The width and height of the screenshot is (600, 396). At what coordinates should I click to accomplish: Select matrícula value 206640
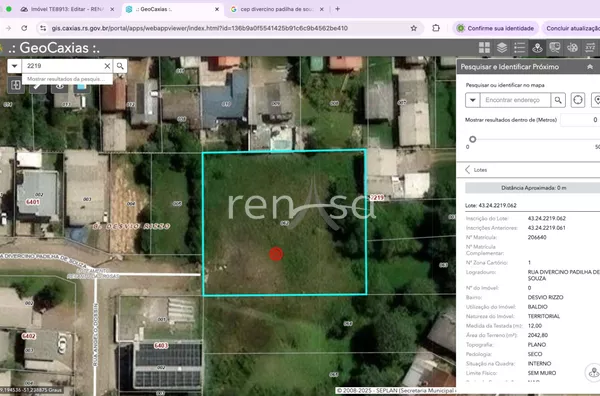coord(537,237)
